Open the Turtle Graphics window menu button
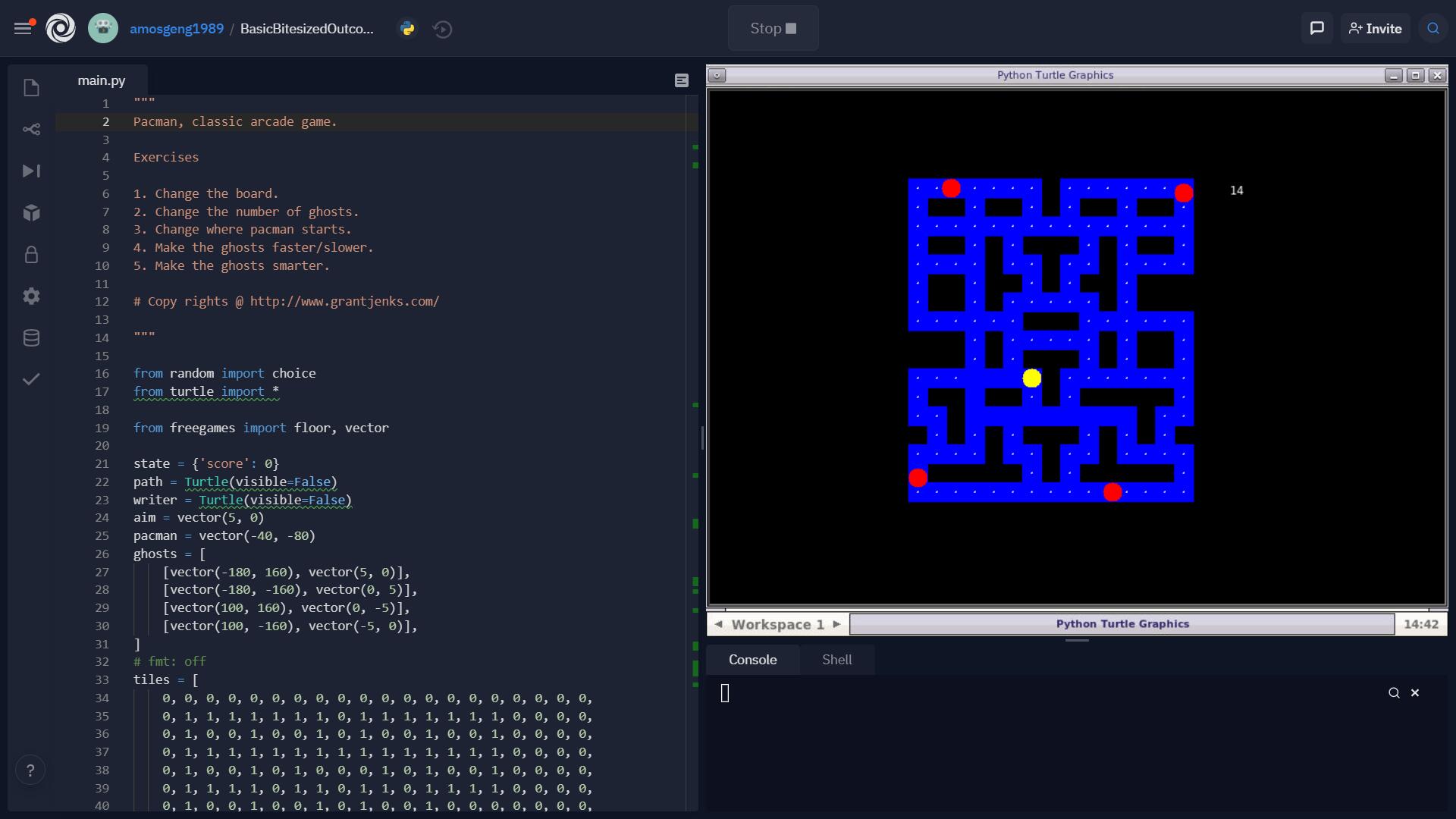Image resolution: width=1456 pixels, height=819 pixels. [717, 75]
